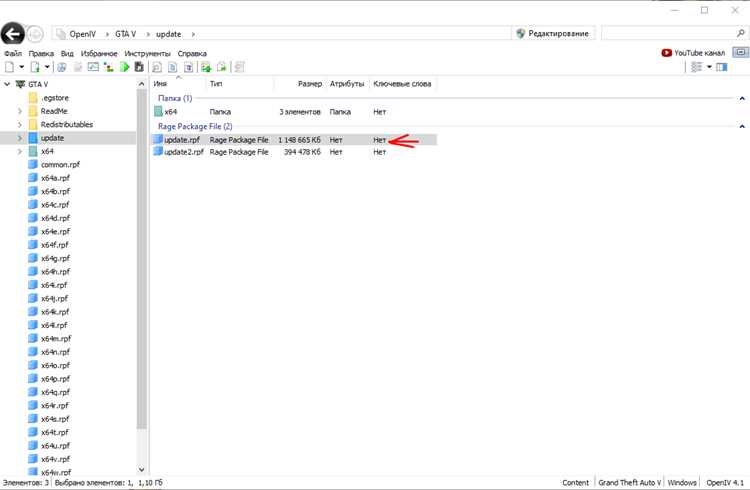Collapse the Папка (1) group arrow
Viewport: 750px width, 490px height.
click(742, 98)
